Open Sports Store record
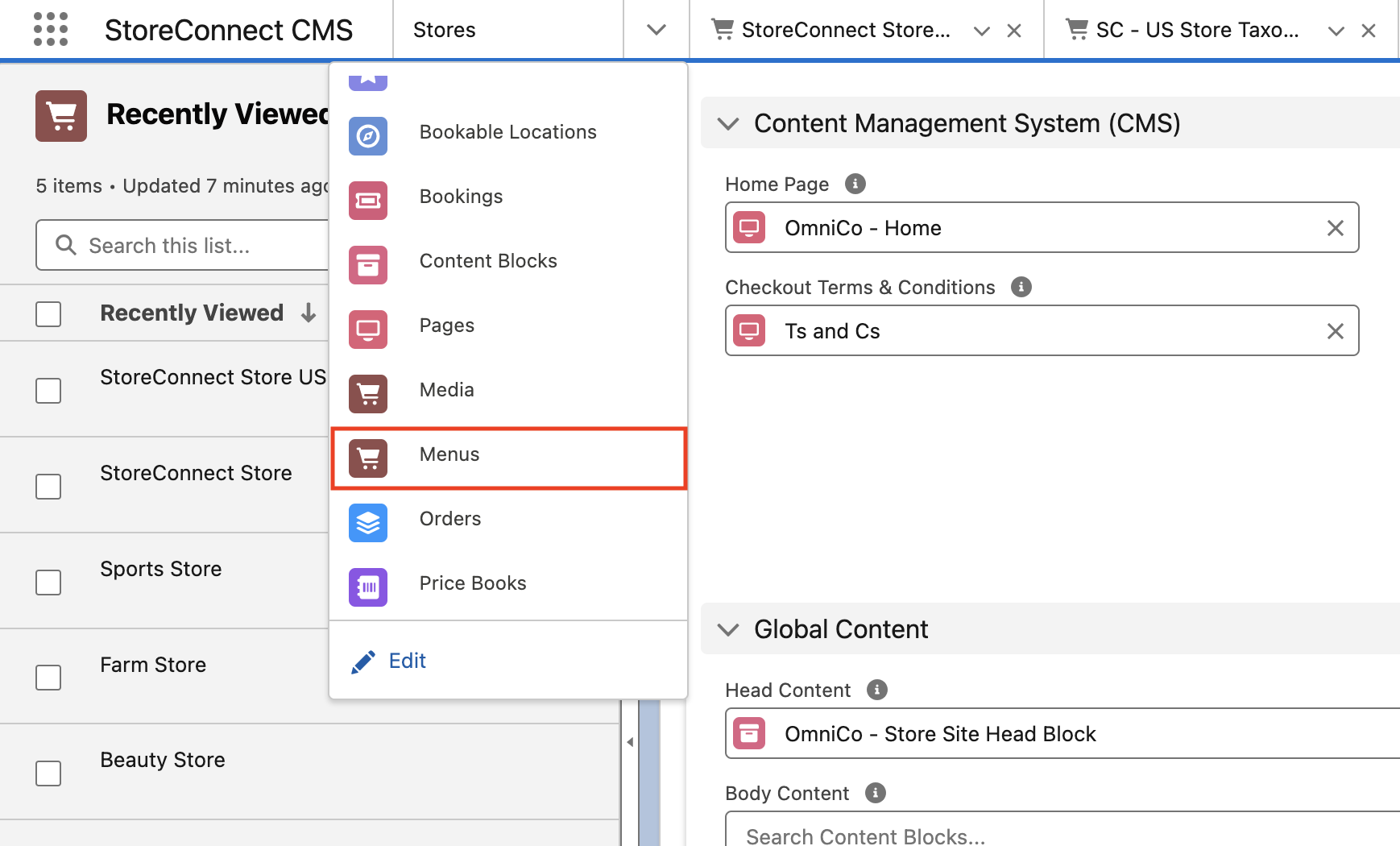Viewport: 1400px width, 846px height. (x=161, y=569)
